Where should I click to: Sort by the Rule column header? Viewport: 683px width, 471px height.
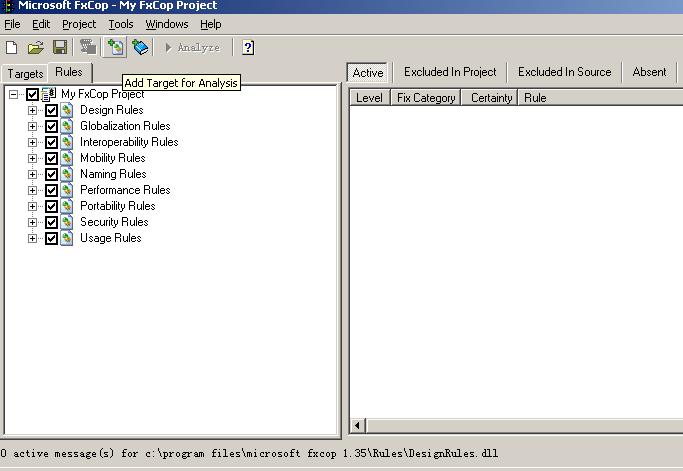point(600,98)
